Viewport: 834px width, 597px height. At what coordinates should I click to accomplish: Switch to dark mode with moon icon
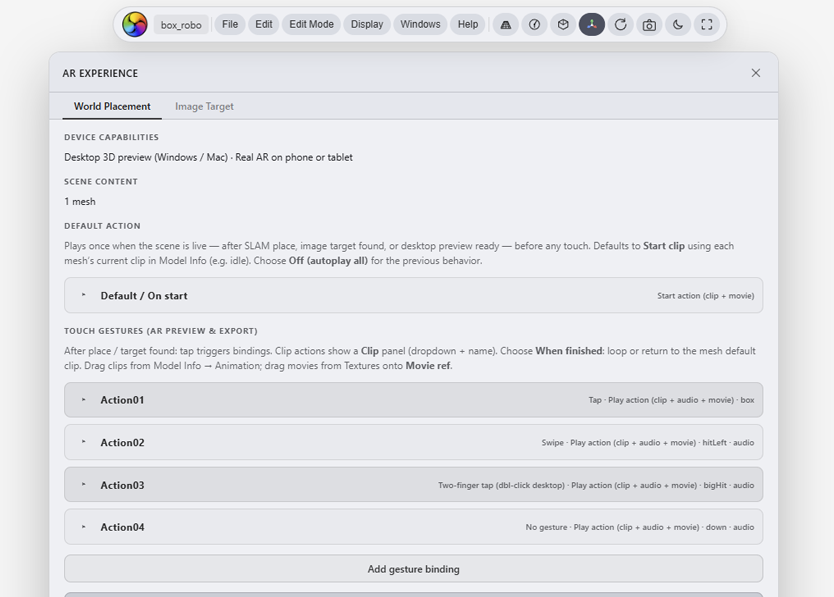(678, 24)
